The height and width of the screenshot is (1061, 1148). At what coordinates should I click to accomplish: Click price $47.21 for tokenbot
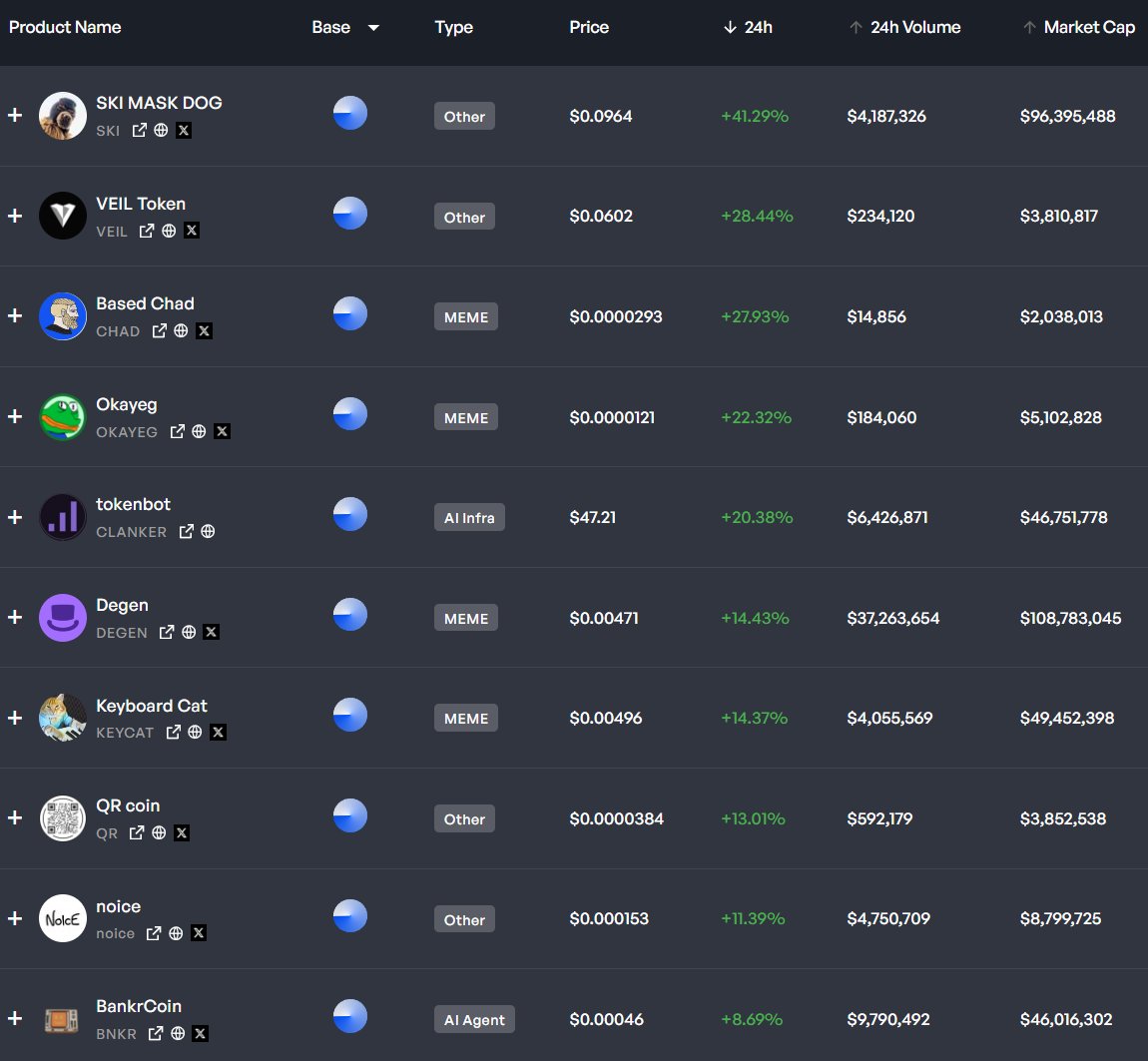coord(593,518)
